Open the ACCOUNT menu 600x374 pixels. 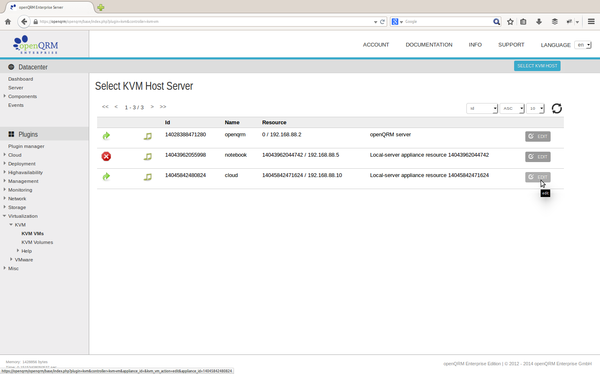click(376, 45)
